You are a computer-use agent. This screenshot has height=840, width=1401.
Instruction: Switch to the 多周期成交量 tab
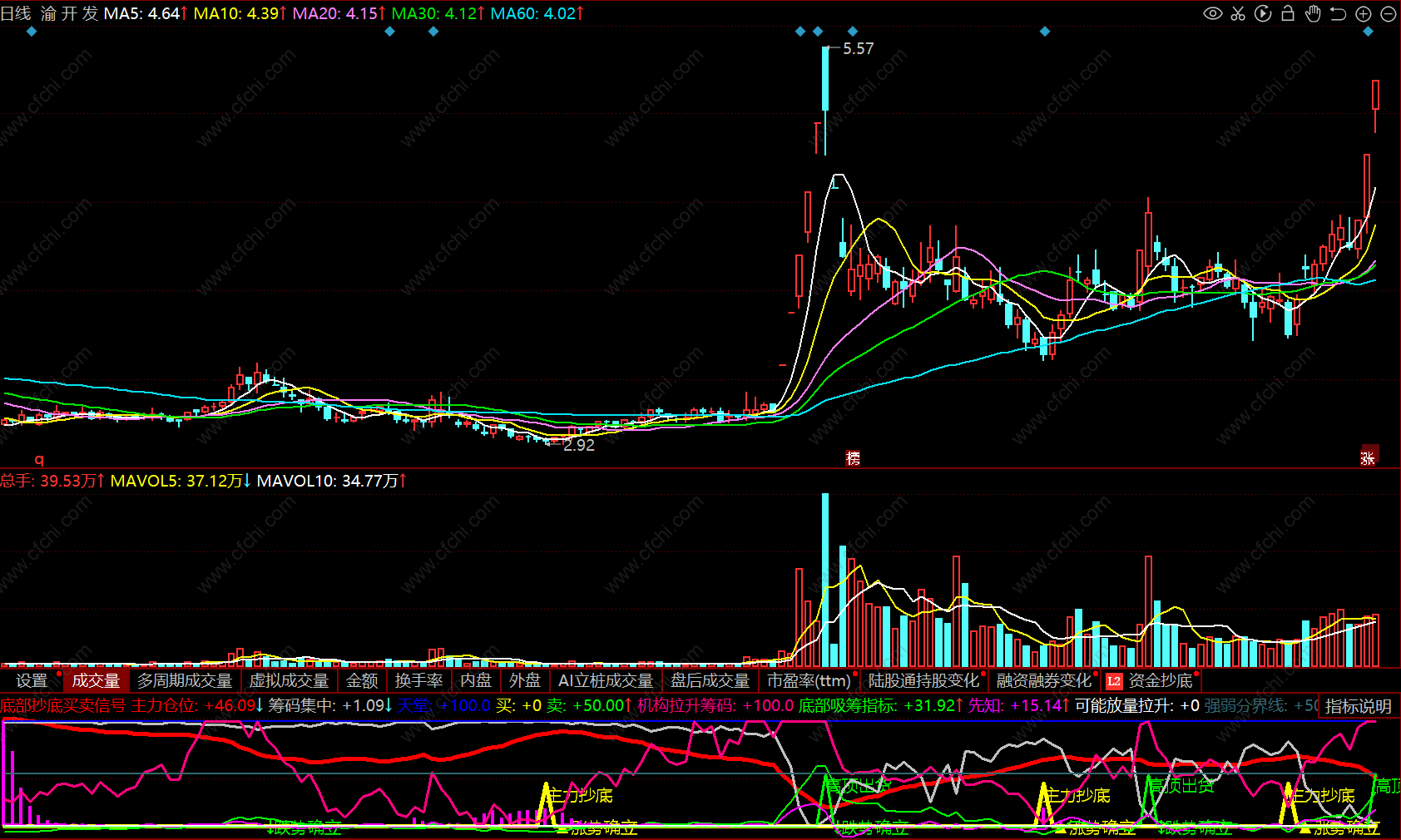coord(185,681)
